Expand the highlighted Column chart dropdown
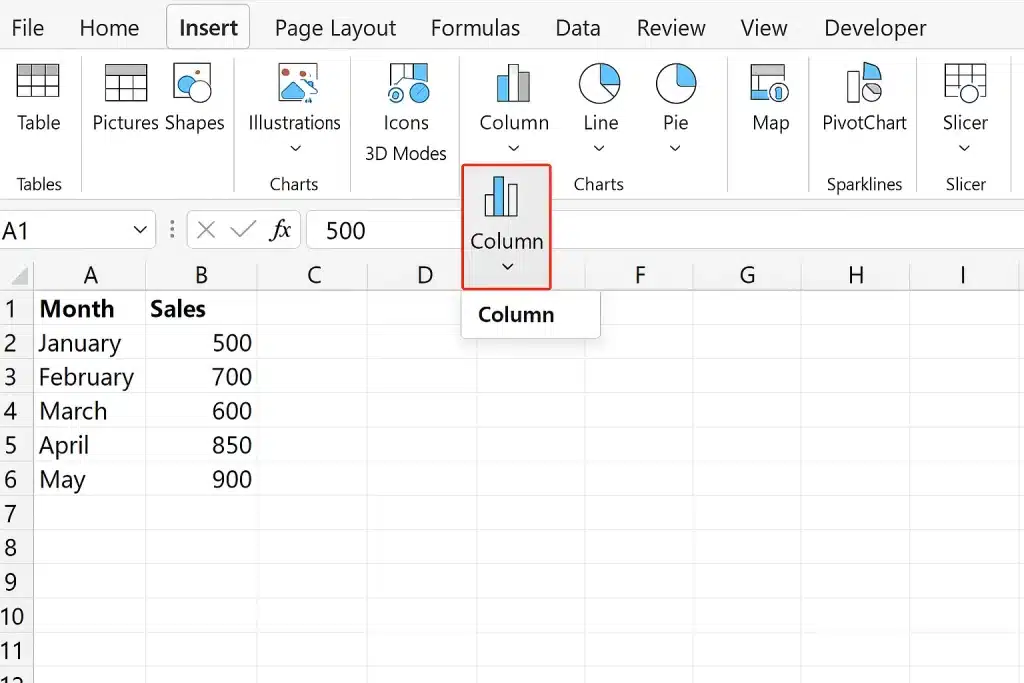 coord(507,266)
